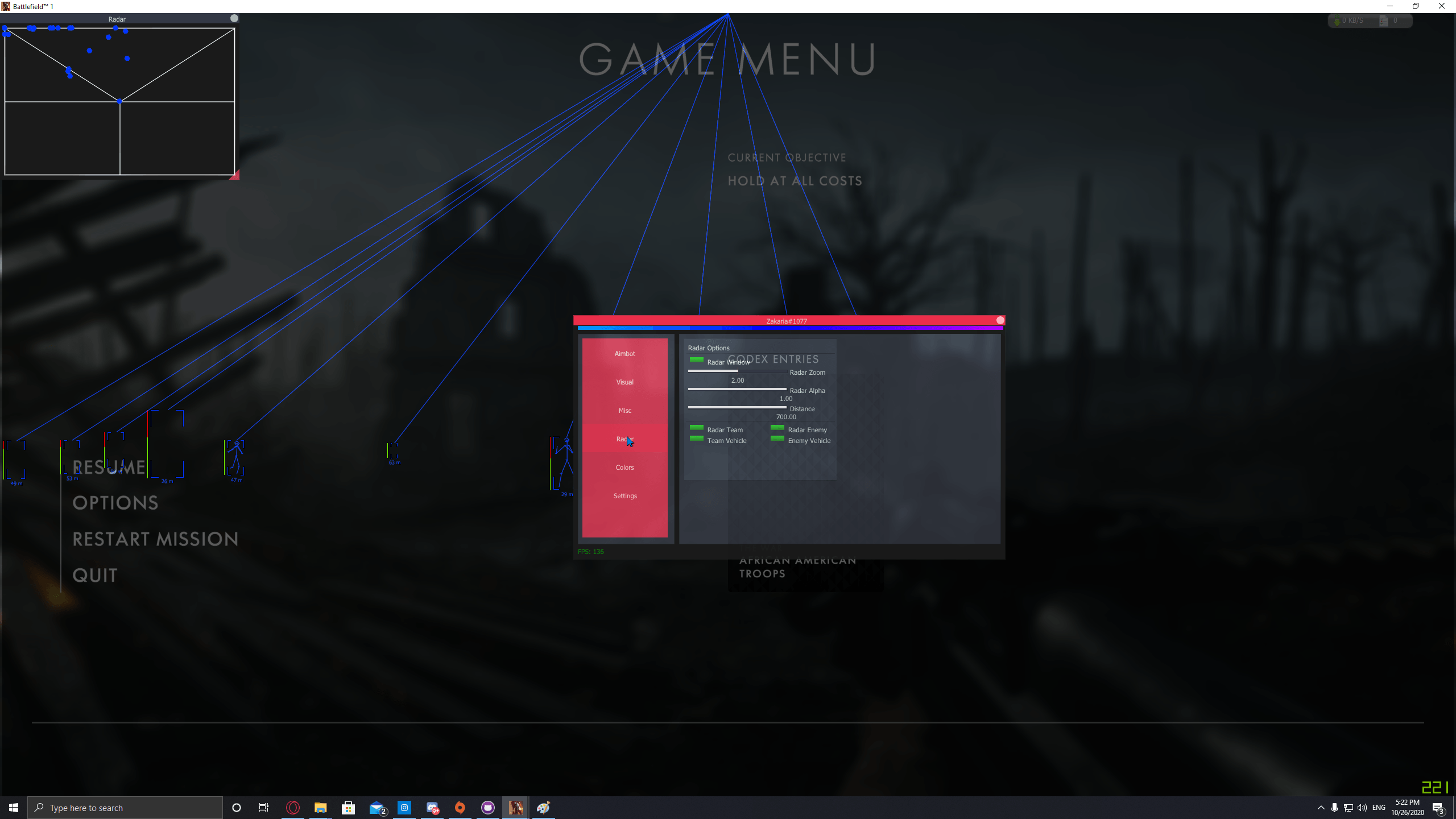Open Task View on the taskbar
Image resolution: width=1456 pixels, height=819 pixels.
(x=264, y=808)
